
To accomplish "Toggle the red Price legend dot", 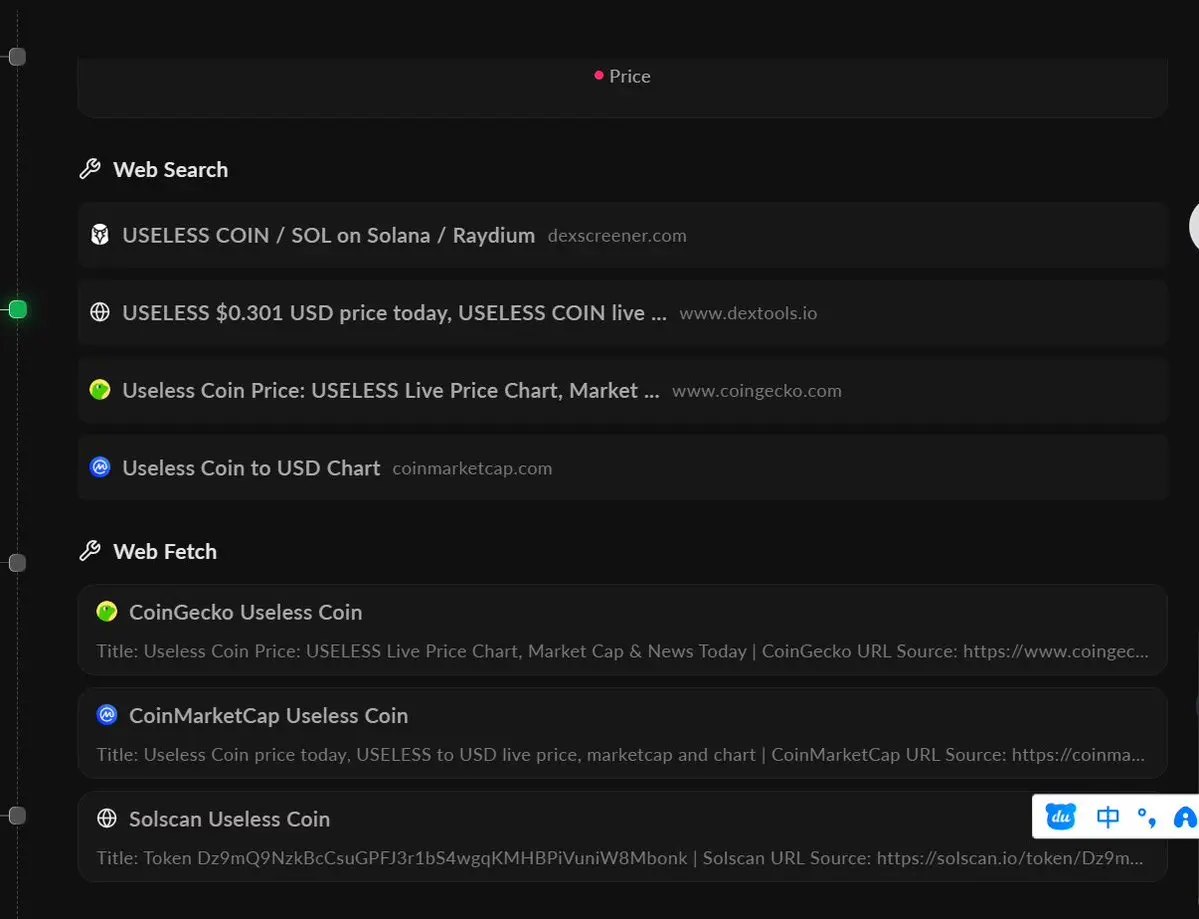I will click(x=599, y=75).
